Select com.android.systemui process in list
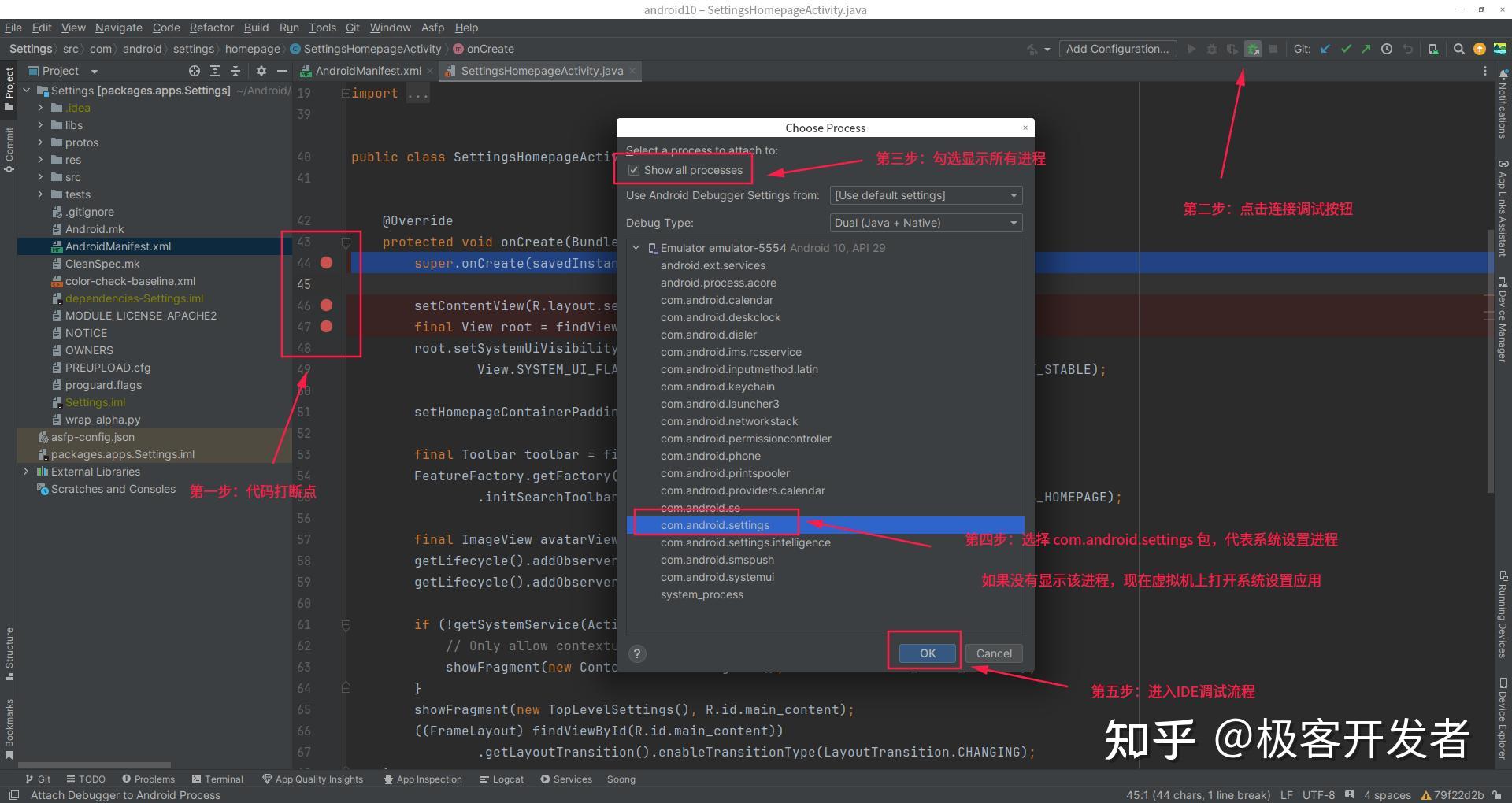This screenshot has width=1512, height=803. coord(717,577)
